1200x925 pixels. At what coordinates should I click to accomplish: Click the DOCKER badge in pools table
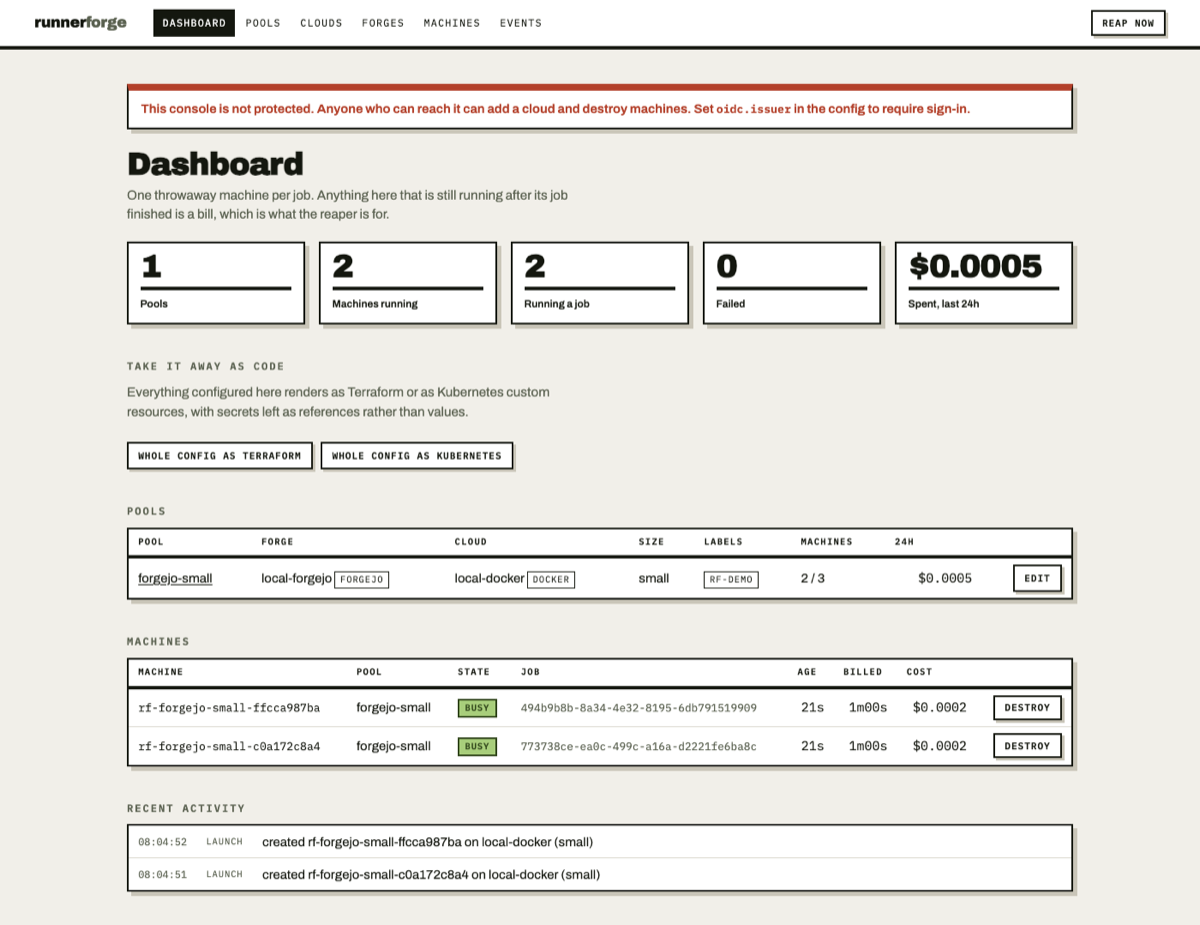pyautogui.click(x=550, y=579)
